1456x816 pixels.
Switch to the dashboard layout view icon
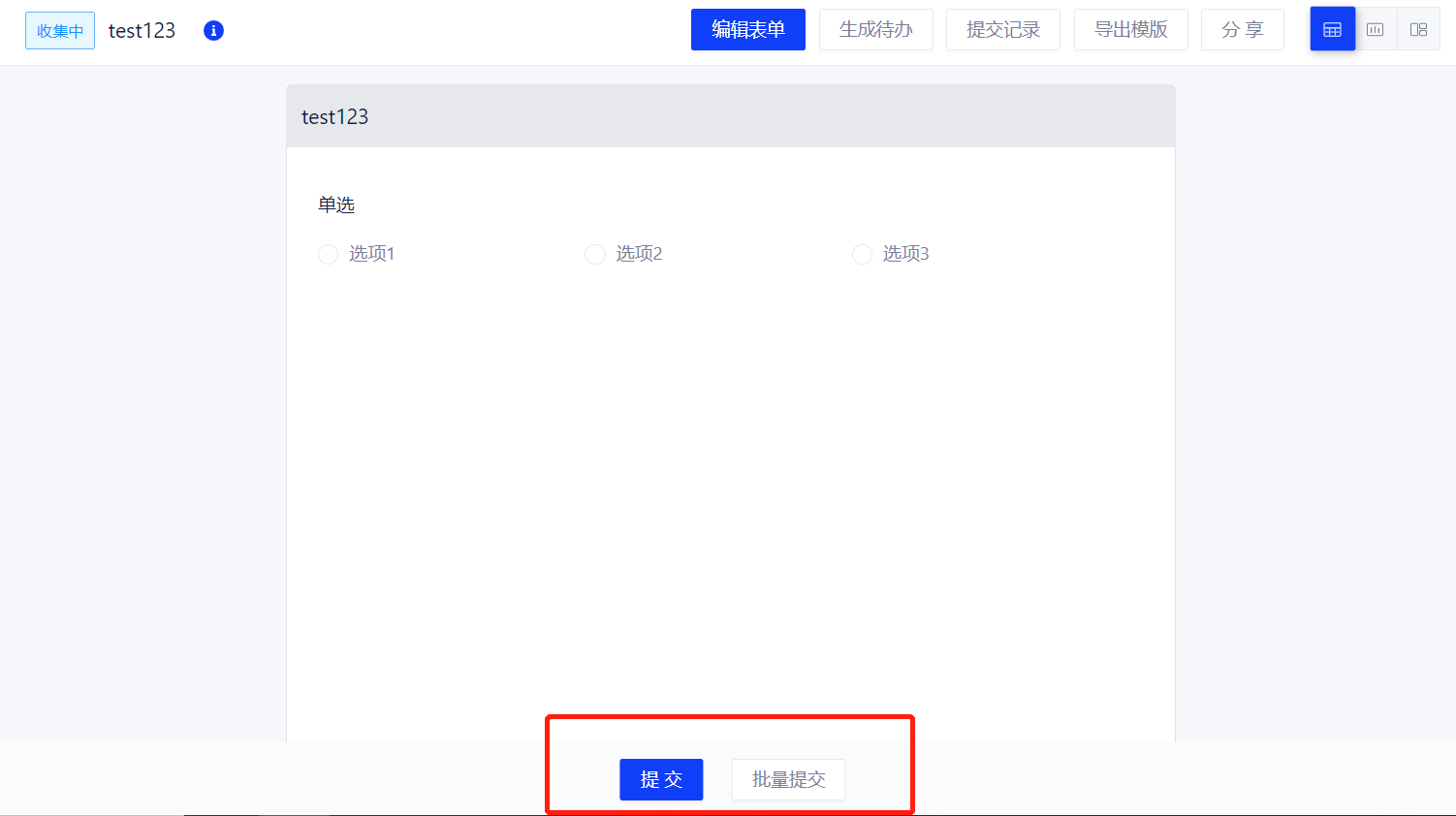point(1418,30)
